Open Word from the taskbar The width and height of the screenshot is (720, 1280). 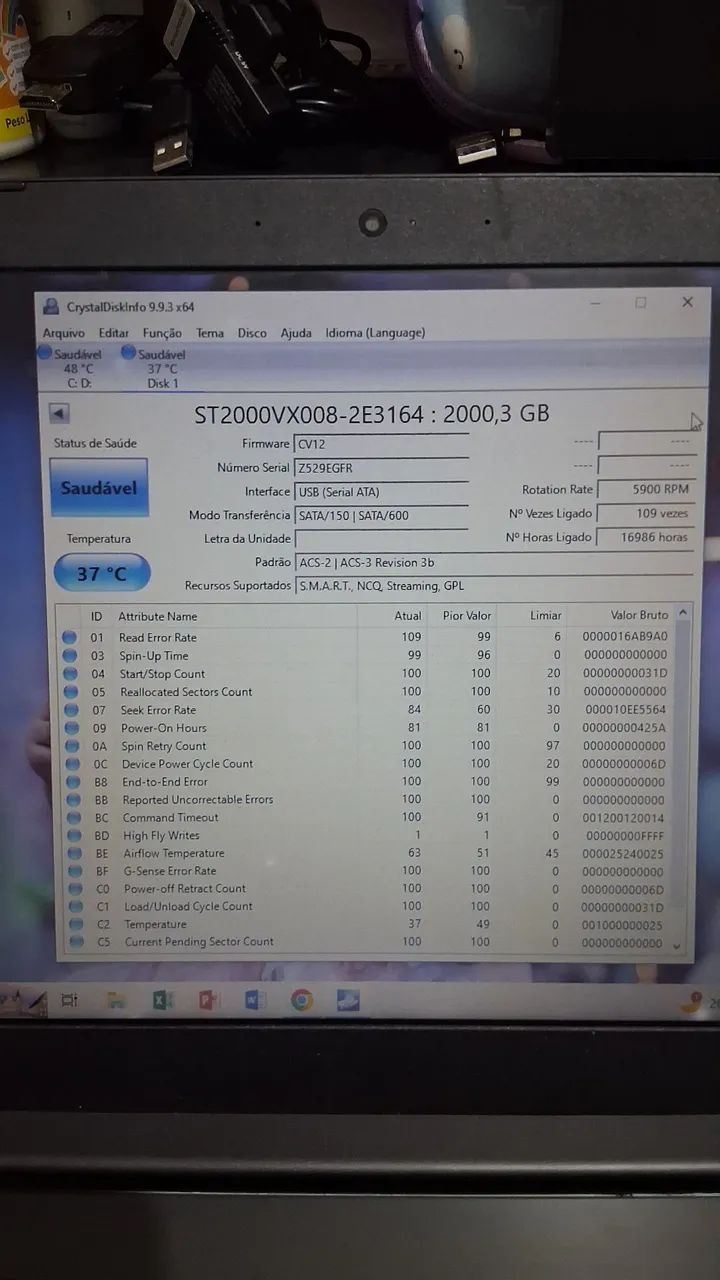pyautogui.click(x=254, y=999)
